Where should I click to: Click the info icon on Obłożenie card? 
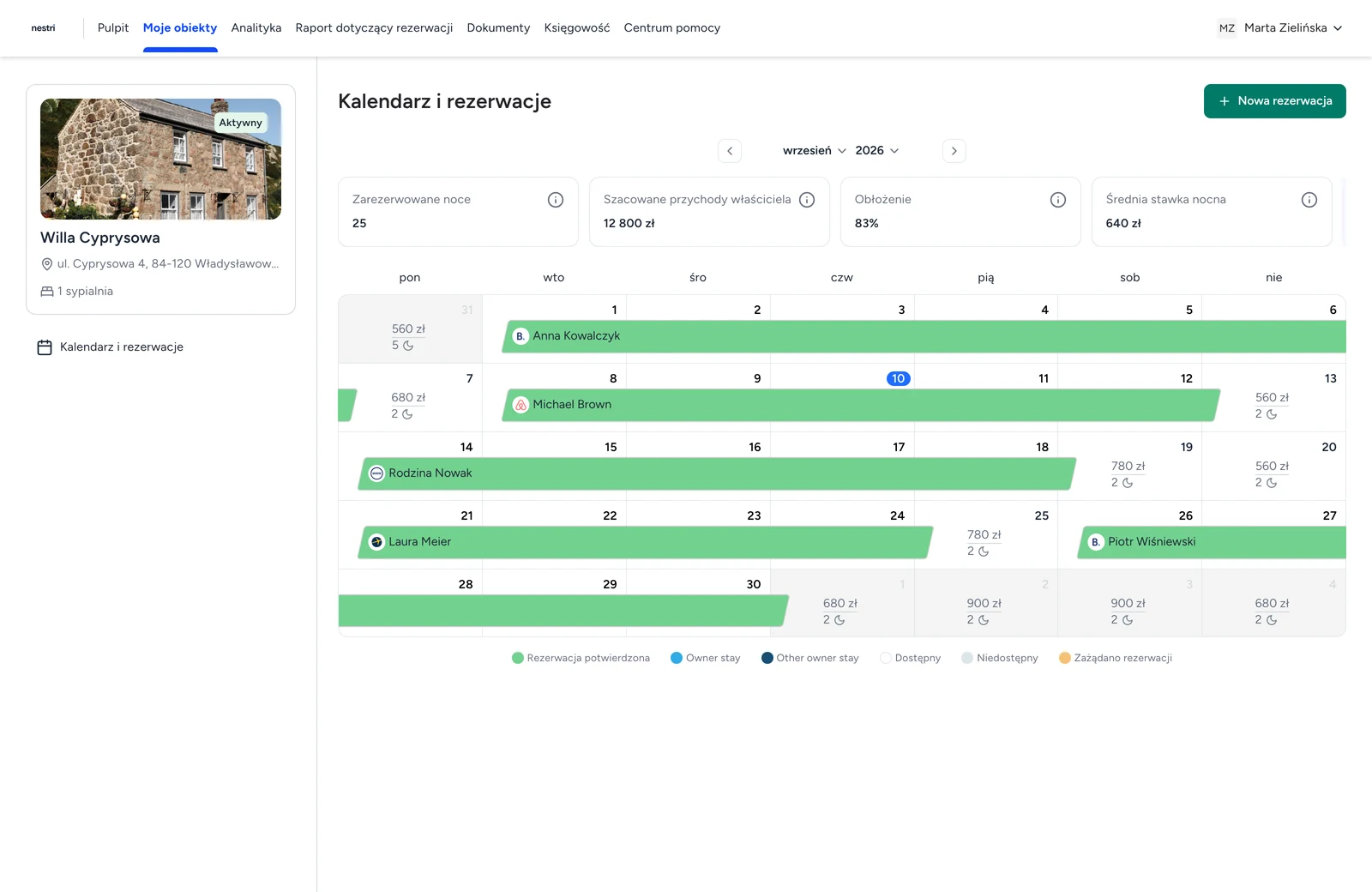click(x=1058, y=200)
